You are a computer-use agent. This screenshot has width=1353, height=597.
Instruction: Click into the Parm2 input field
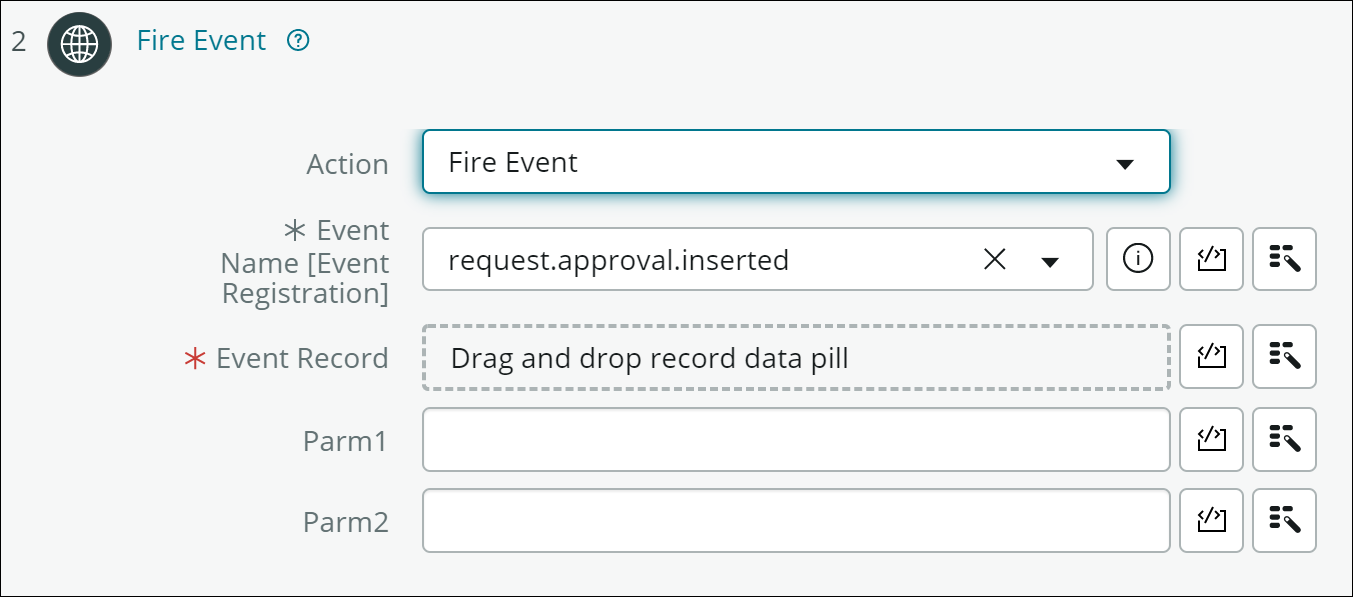[796, 520]
